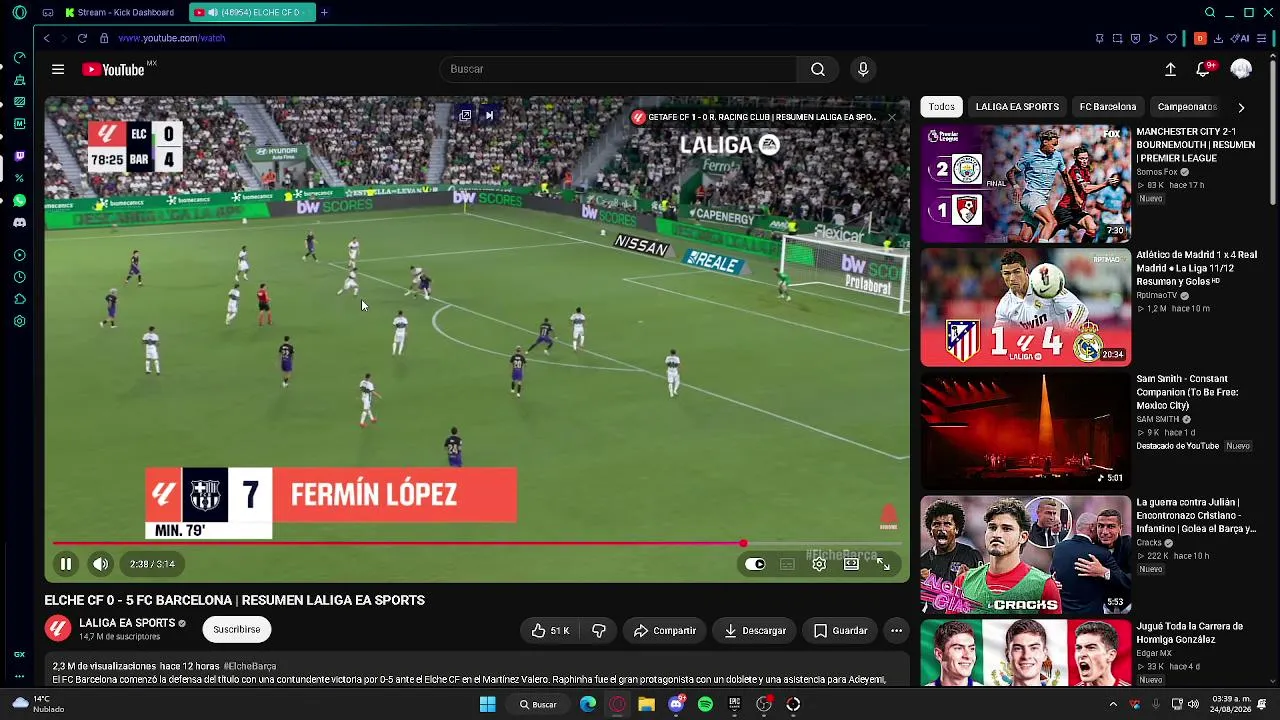The height and width of the screenshot is (720, 1280).
Task: Open the YouTube create/upload icon
Action: click(x=1170, y=69)
